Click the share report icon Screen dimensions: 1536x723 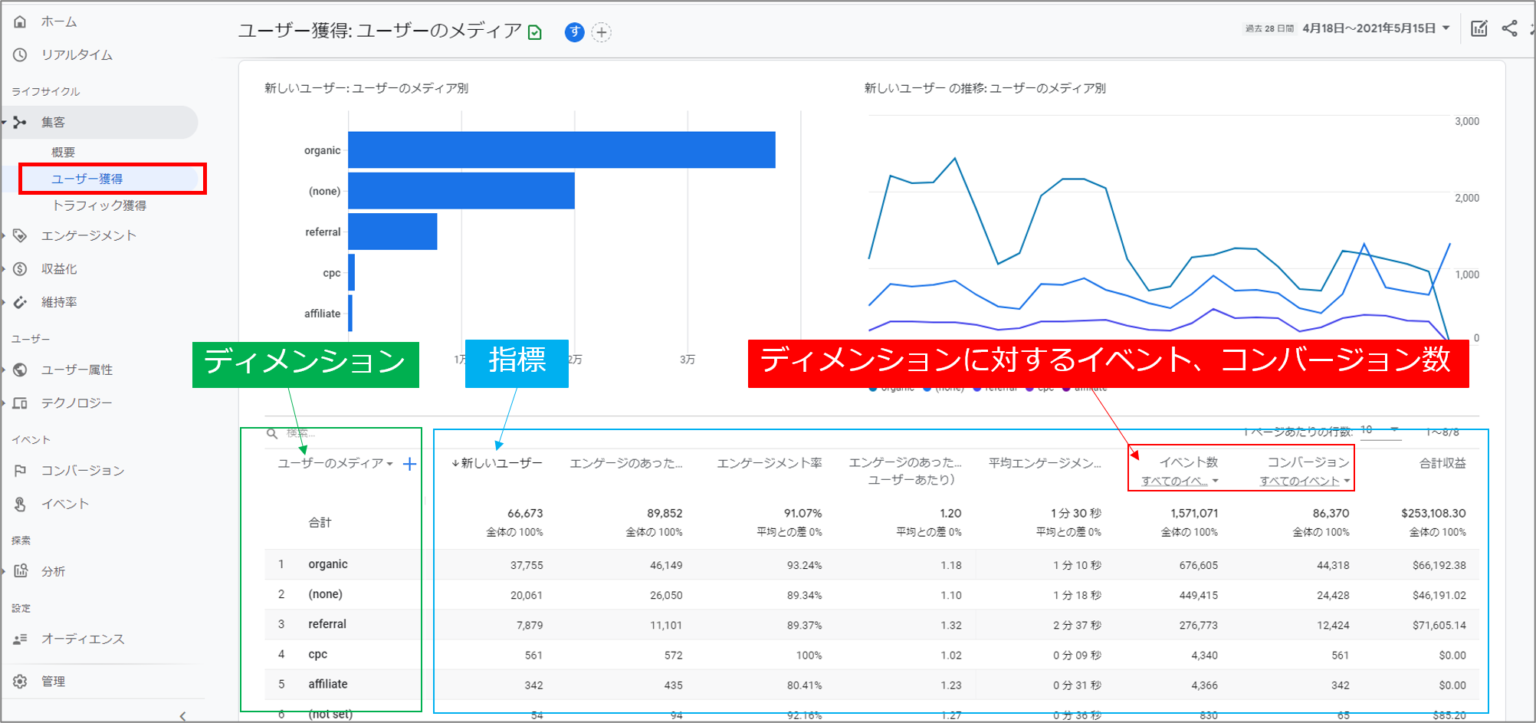pyautogui.click(x=1510, y=29)
